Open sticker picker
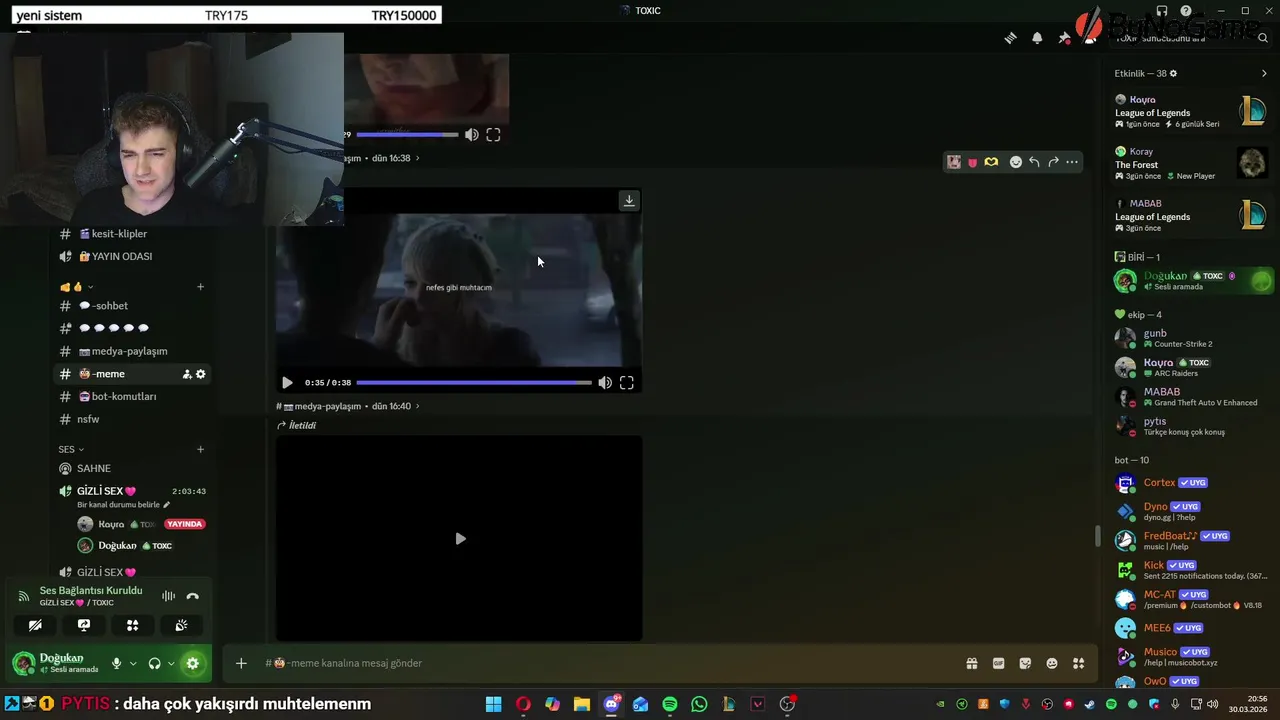The image size is (1280, 720). (1025, 663)
